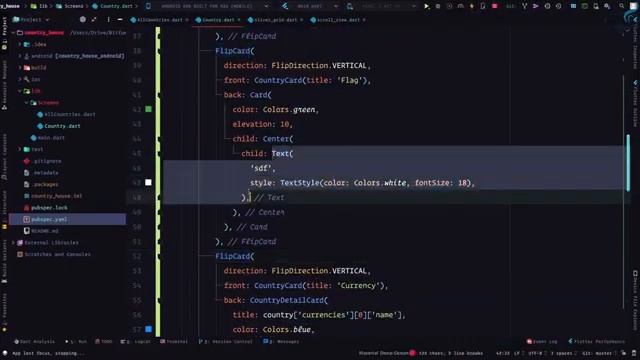Open Version Control tool window

[225, 342]
